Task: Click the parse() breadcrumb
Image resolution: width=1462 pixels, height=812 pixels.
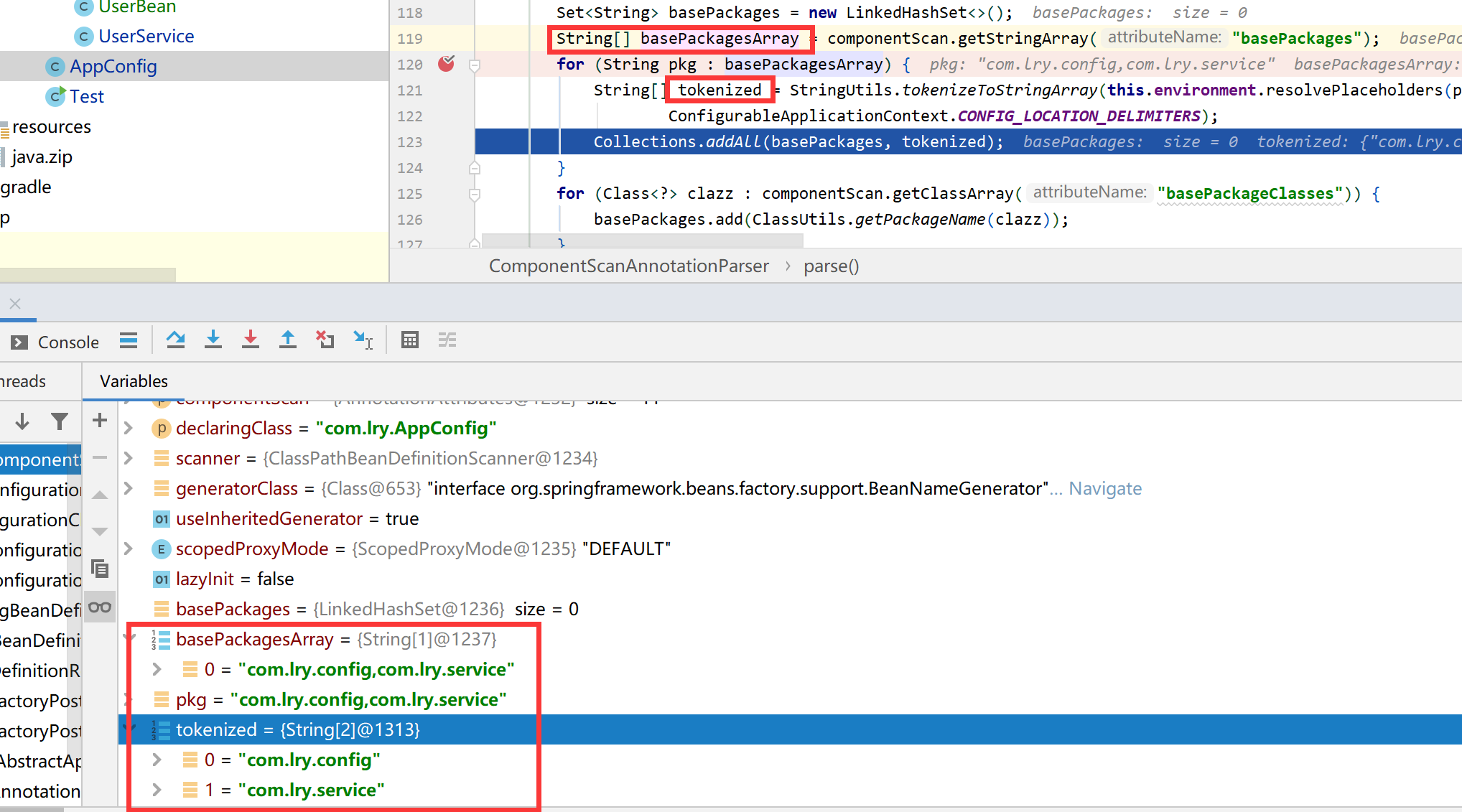Action: pyautogui.click(x=832, y=266)
